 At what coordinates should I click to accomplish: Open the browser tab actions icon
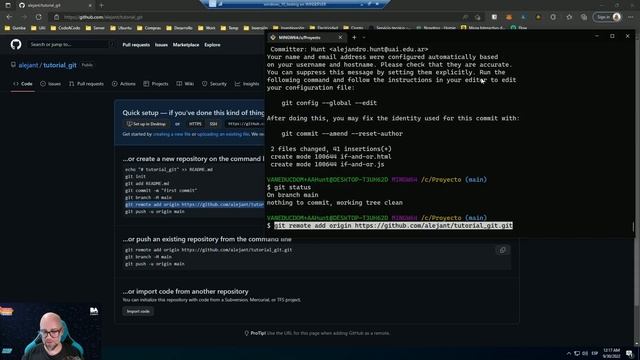(8, 5)
